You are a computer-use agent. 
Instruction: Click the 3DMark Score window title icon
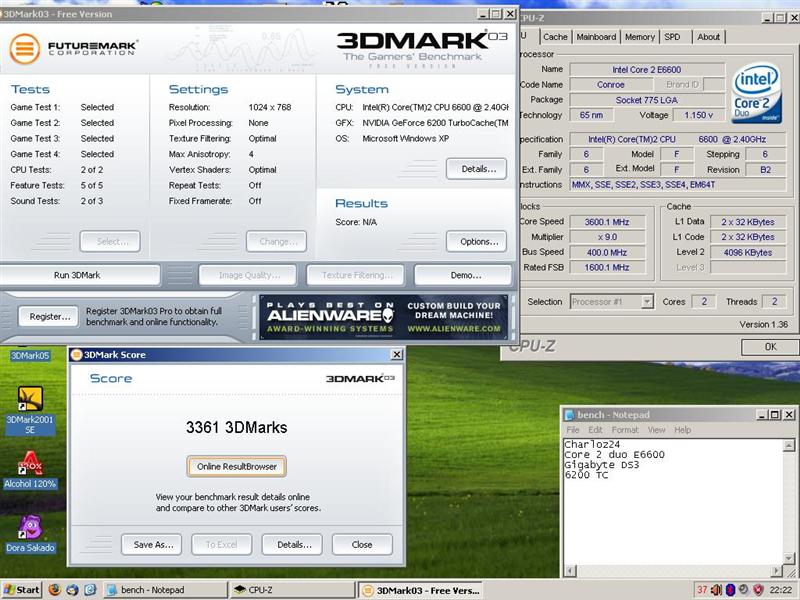[77, 355]
